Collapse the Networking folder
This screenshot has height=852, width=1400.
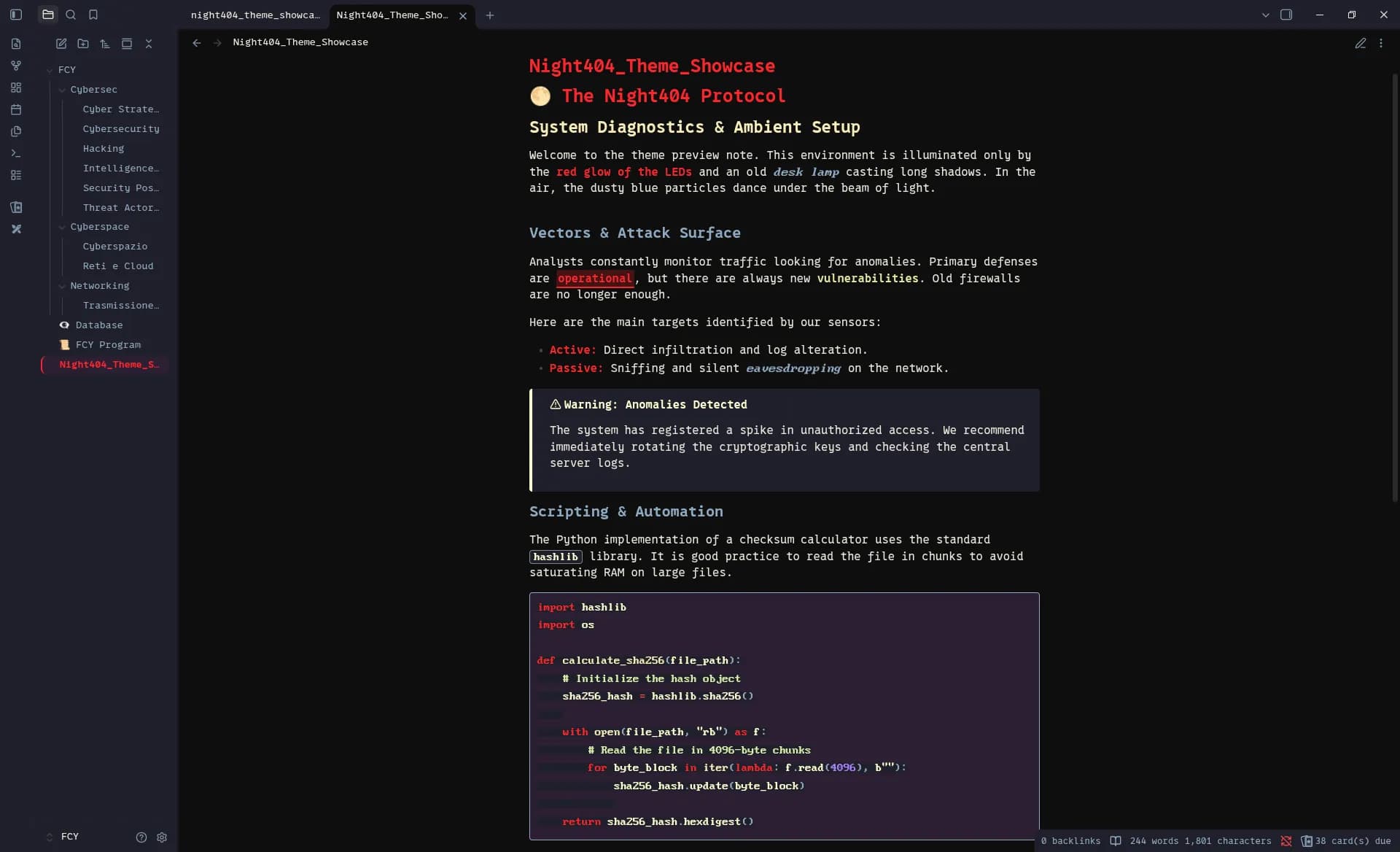click(x=62, y=286)
